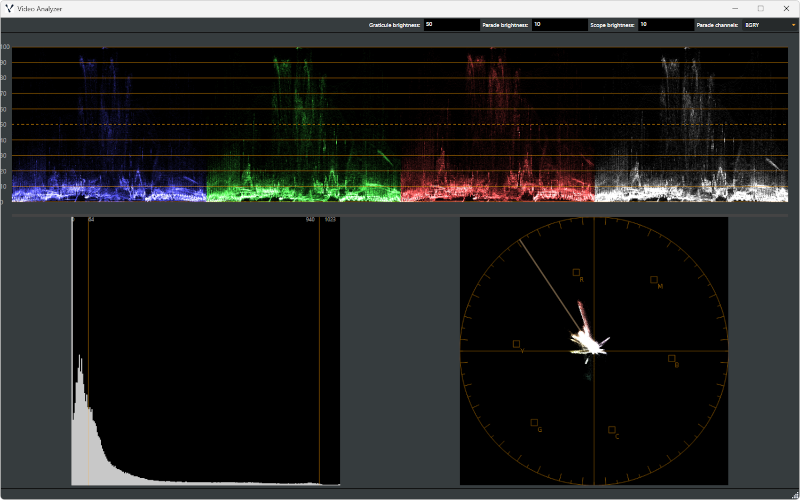Click the "Scope brightness:" label
Viewport: 800px width, 500px height.
612,25
